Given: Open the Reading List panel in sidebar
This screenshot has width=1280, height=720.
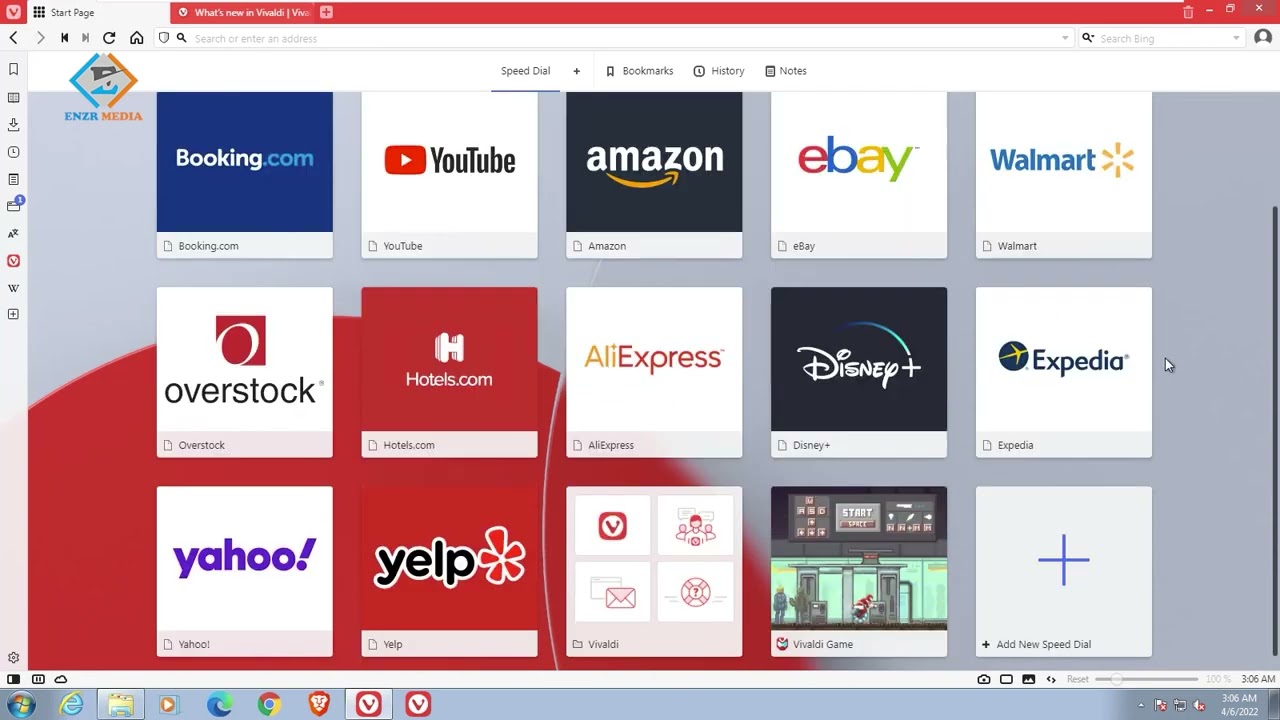Looking at the screenshot, I should coord(13,98).
